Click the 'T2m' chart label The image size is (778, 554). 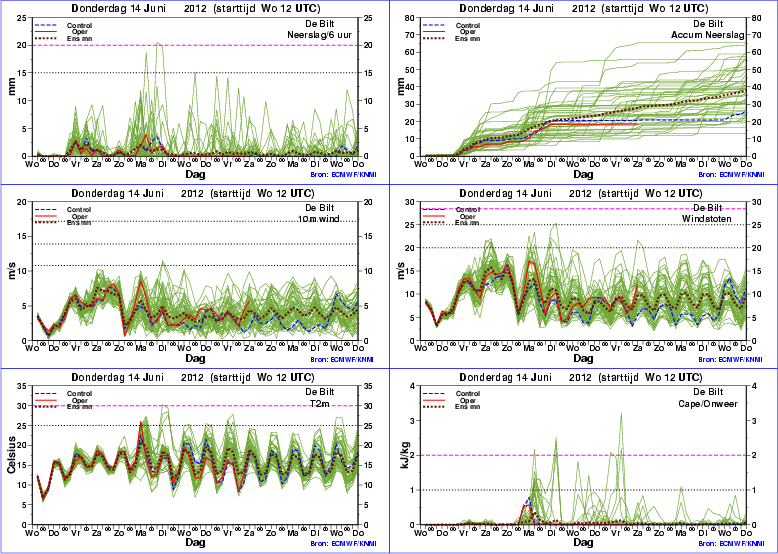coord(320,404)
